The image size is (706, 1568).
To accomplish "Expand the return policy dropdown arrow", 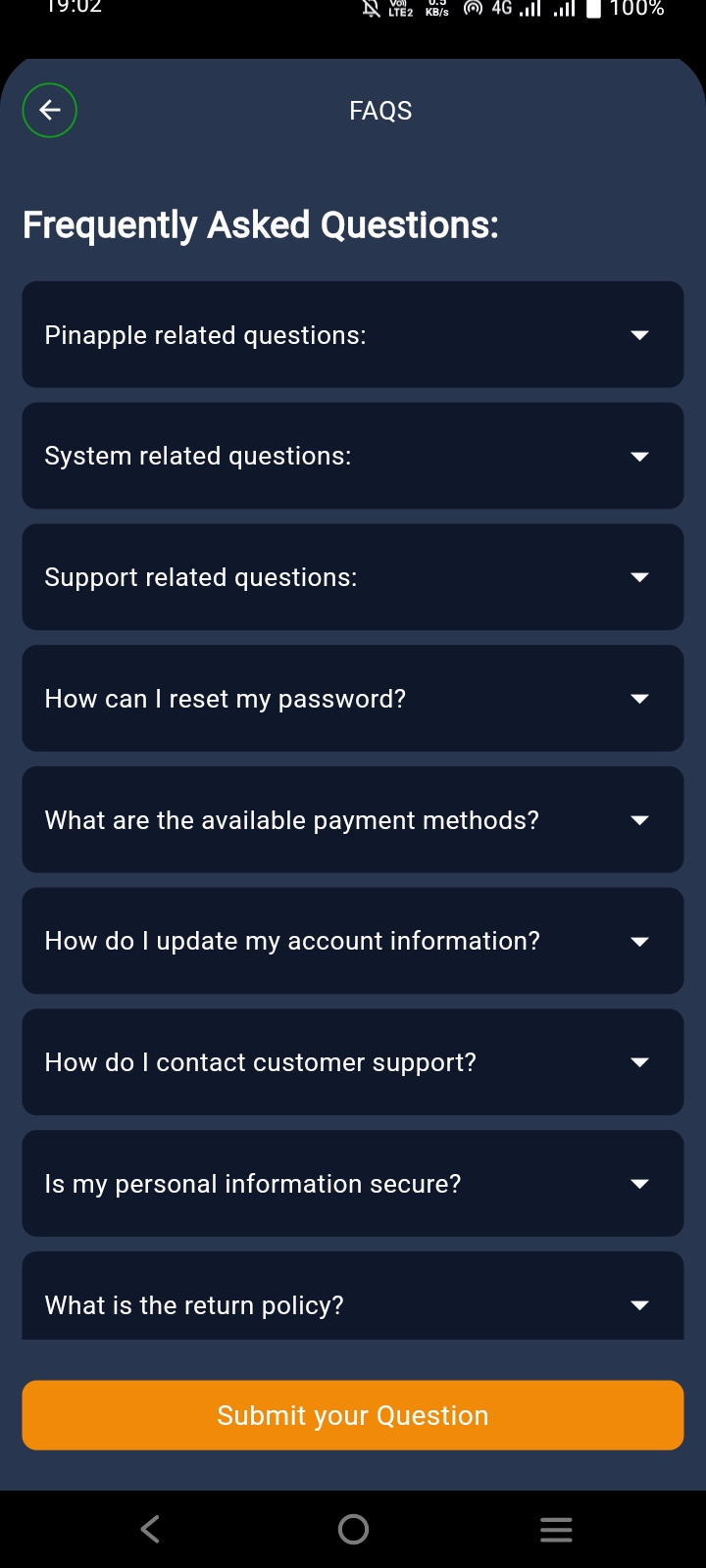I will [639, 1305].
